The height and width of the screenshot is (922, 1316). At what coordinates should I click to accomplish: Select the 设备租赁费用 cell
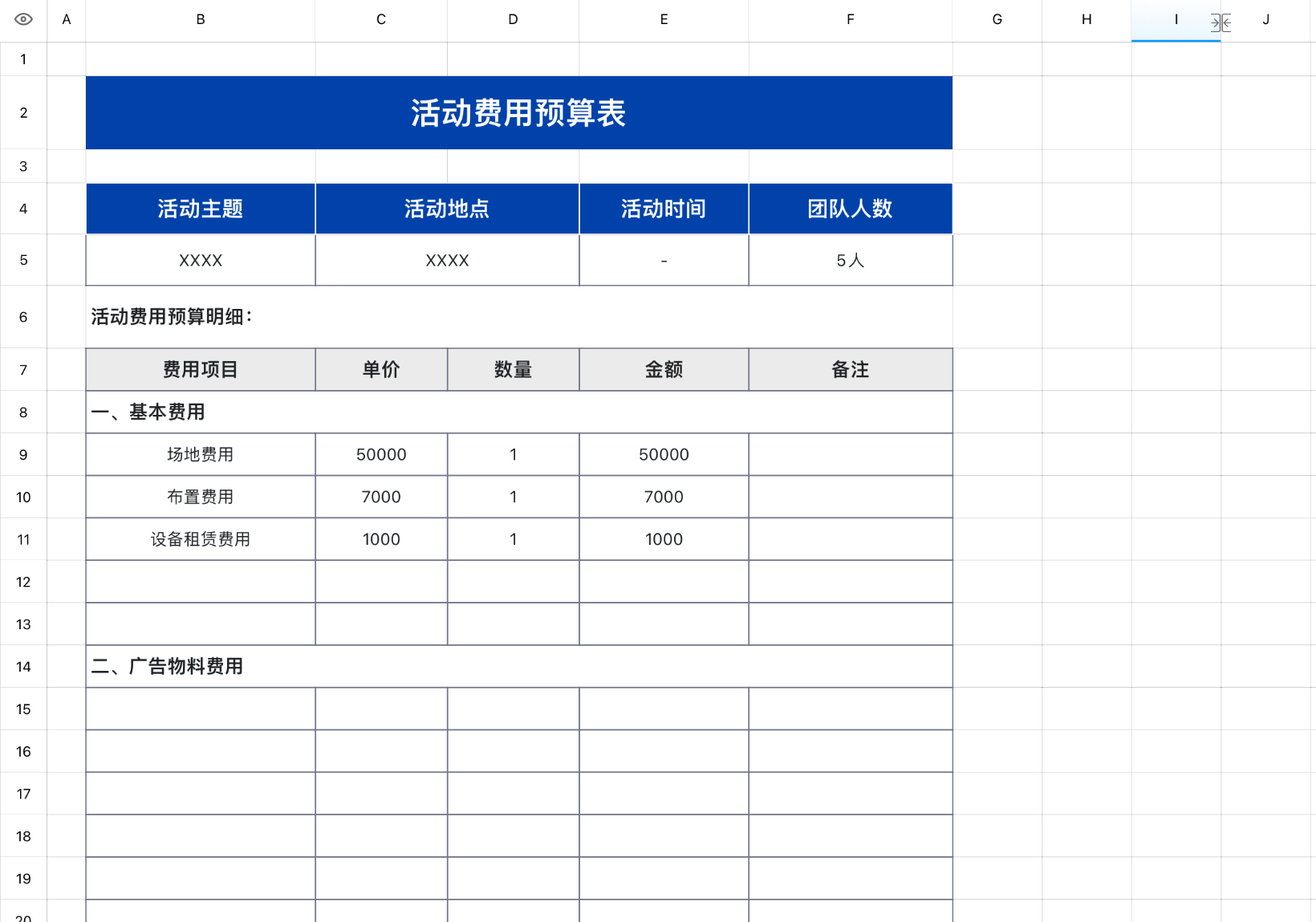pos(201,539)
